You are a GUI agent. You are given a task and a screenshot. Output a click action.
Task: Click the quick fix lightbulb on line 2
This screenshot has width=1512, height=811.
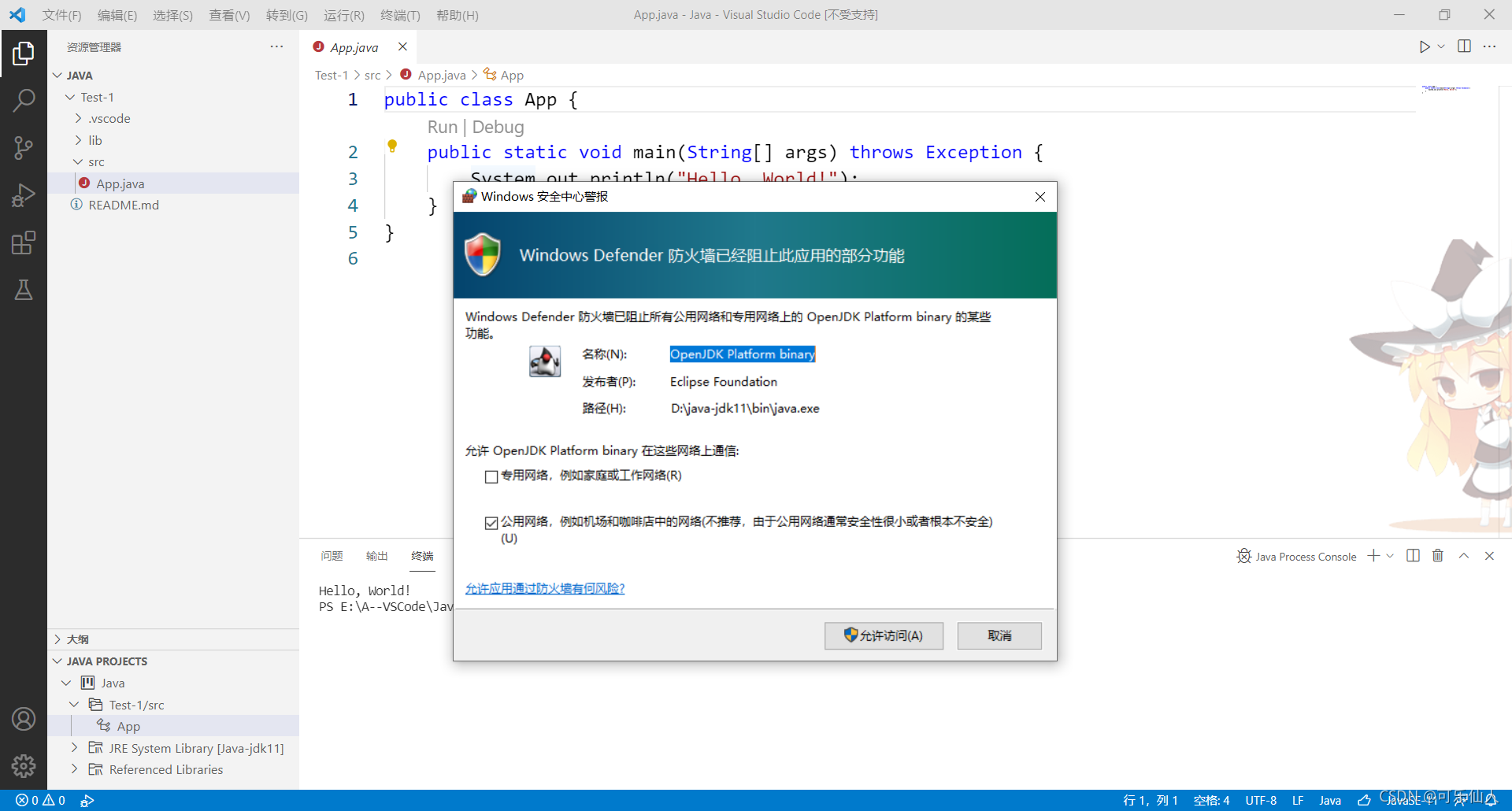click(392, 146)
